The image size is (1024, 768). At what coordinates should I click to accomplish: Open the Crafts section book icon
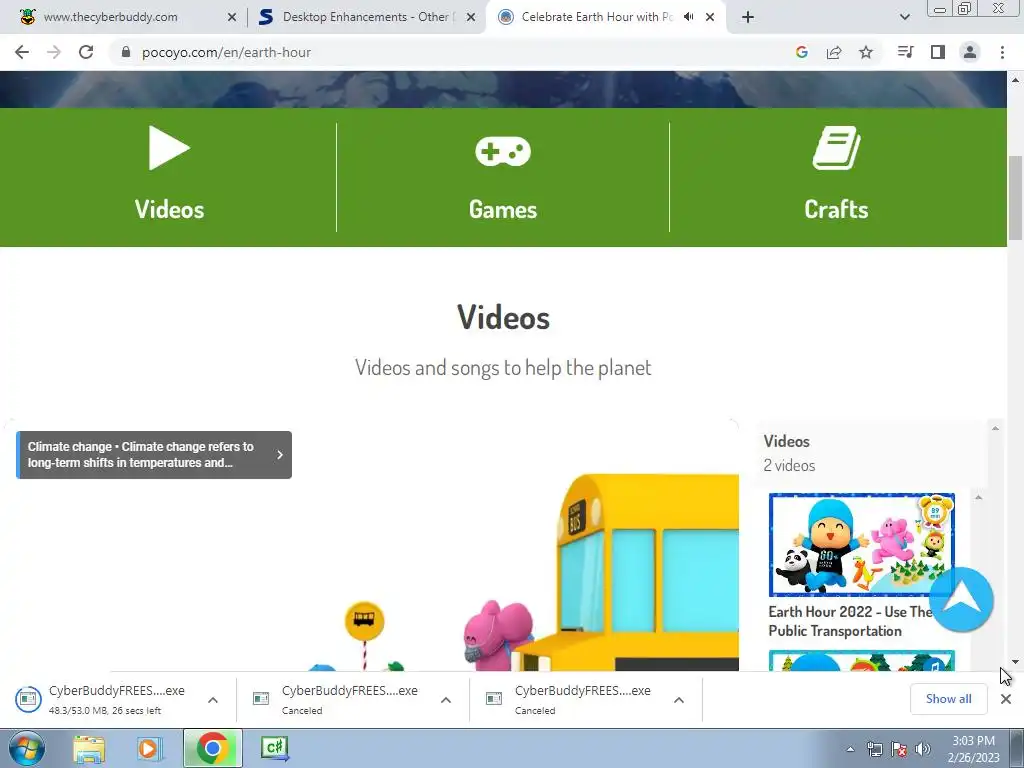pos(837,148)
